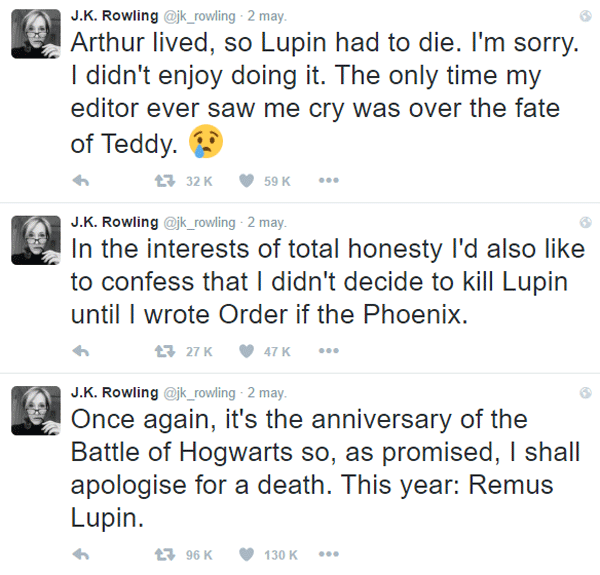The height and width of the screenshot is (575, 600).
Task: Click the globe icon on the second tweet
Action: 585,222
